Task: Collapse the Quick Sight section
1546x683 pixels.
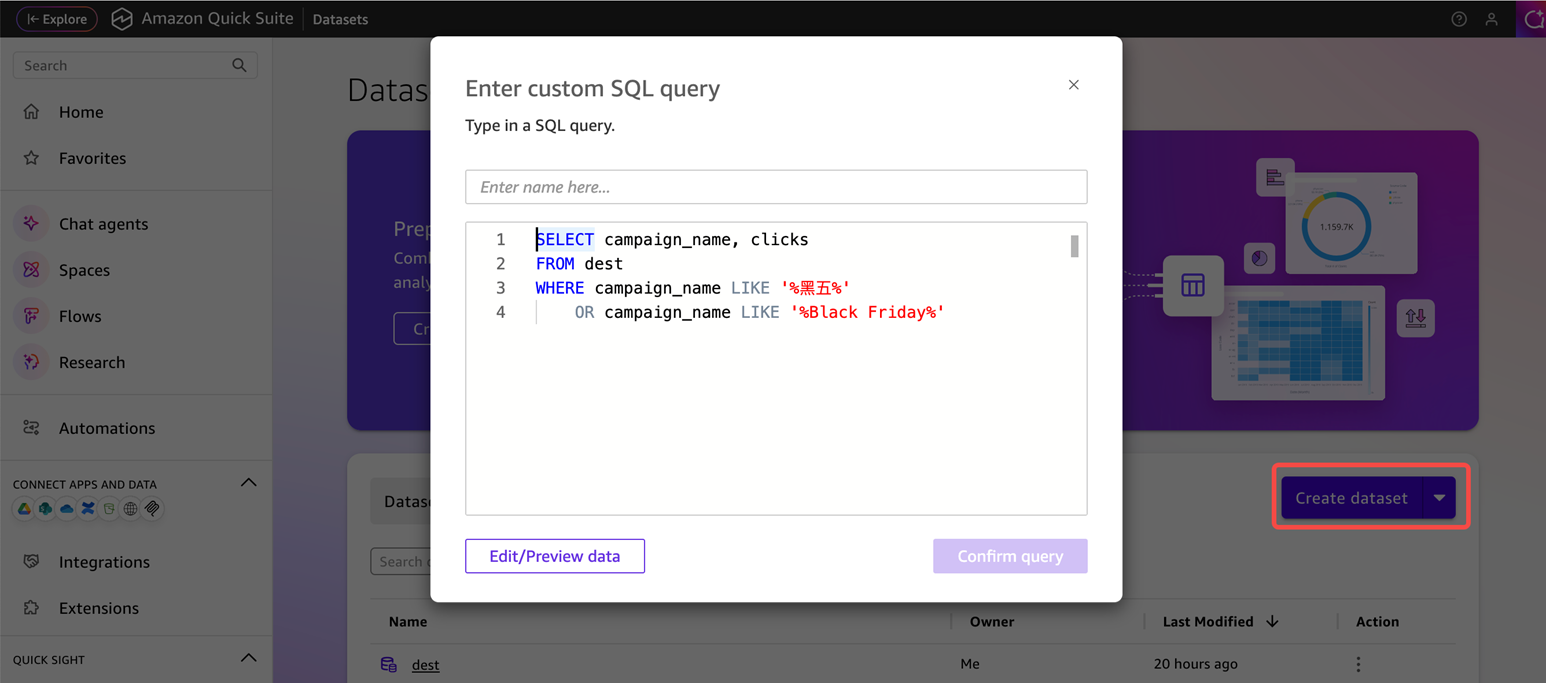Action: (249, 658)
